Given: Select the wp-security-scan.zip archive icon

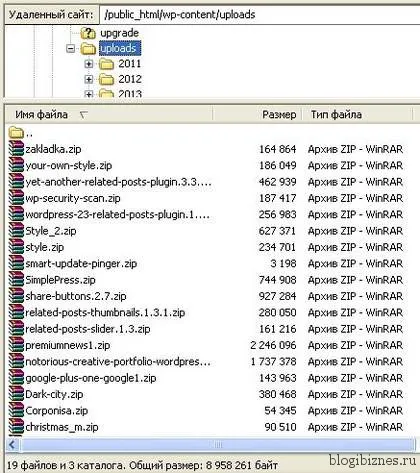Looking at the screenshot, I should point(16,198).
